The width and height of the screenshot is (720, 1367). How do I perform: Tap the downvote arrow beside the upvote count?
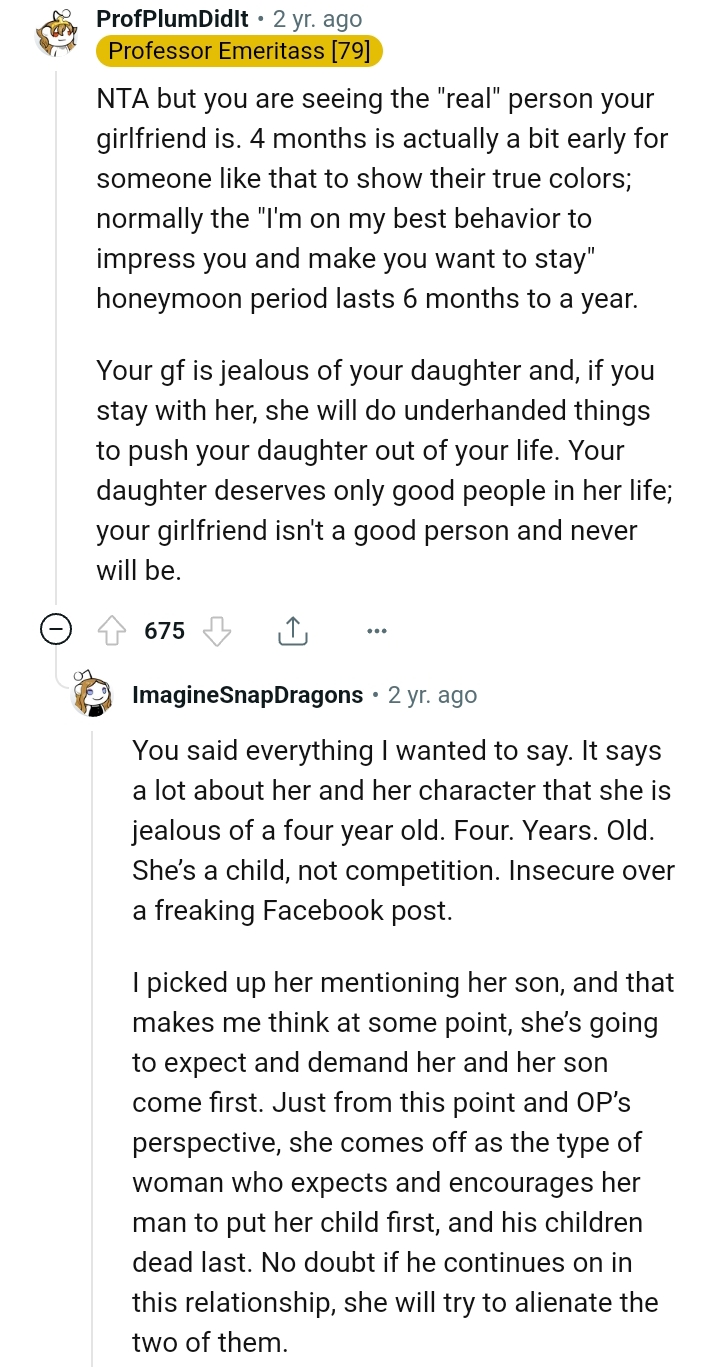tap(217, 630)
